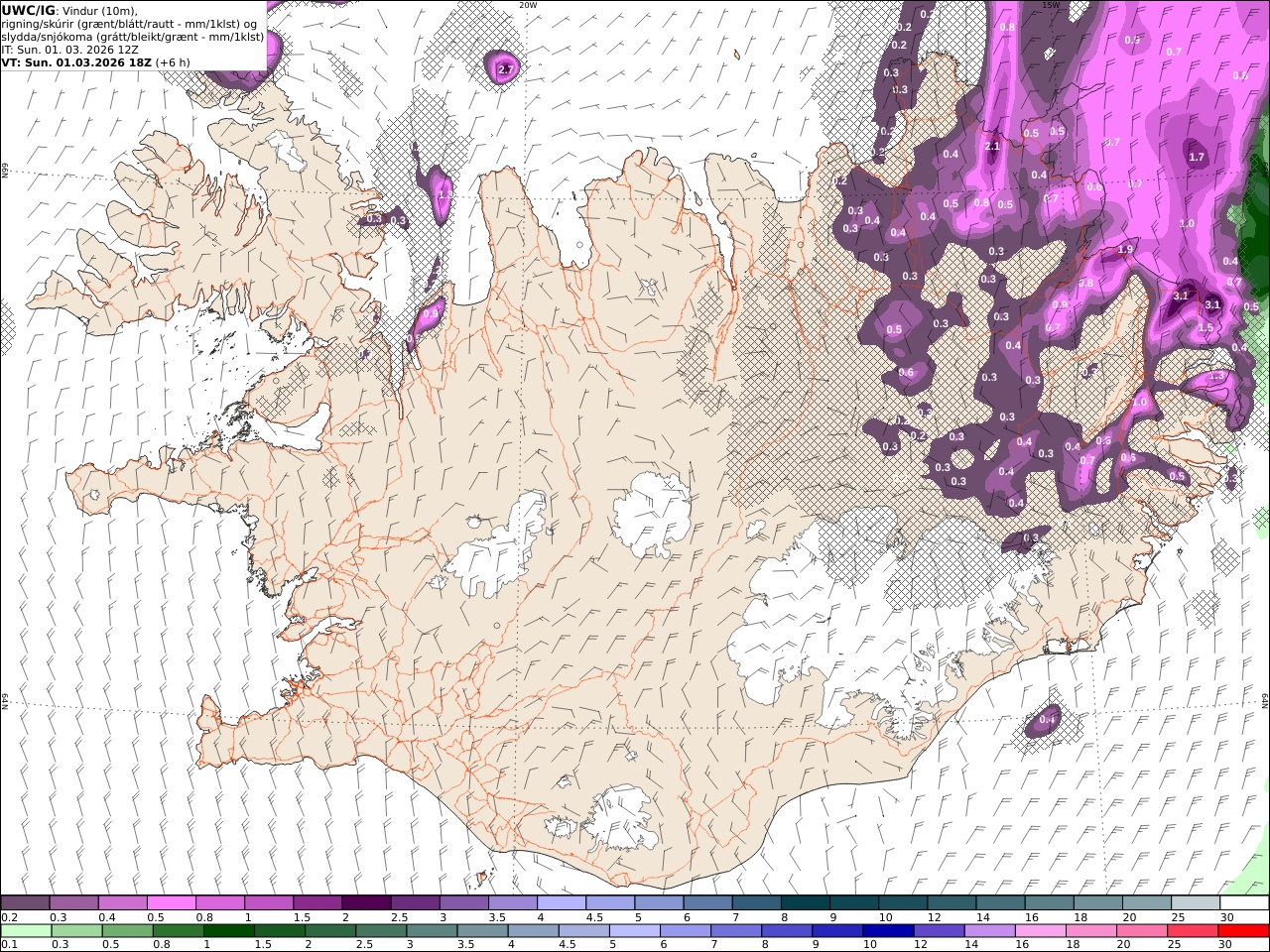Screen dimensions: 1270x952
Task: Click the 'rigning/skúrir' legend description line
Action: tap(130, 24)
